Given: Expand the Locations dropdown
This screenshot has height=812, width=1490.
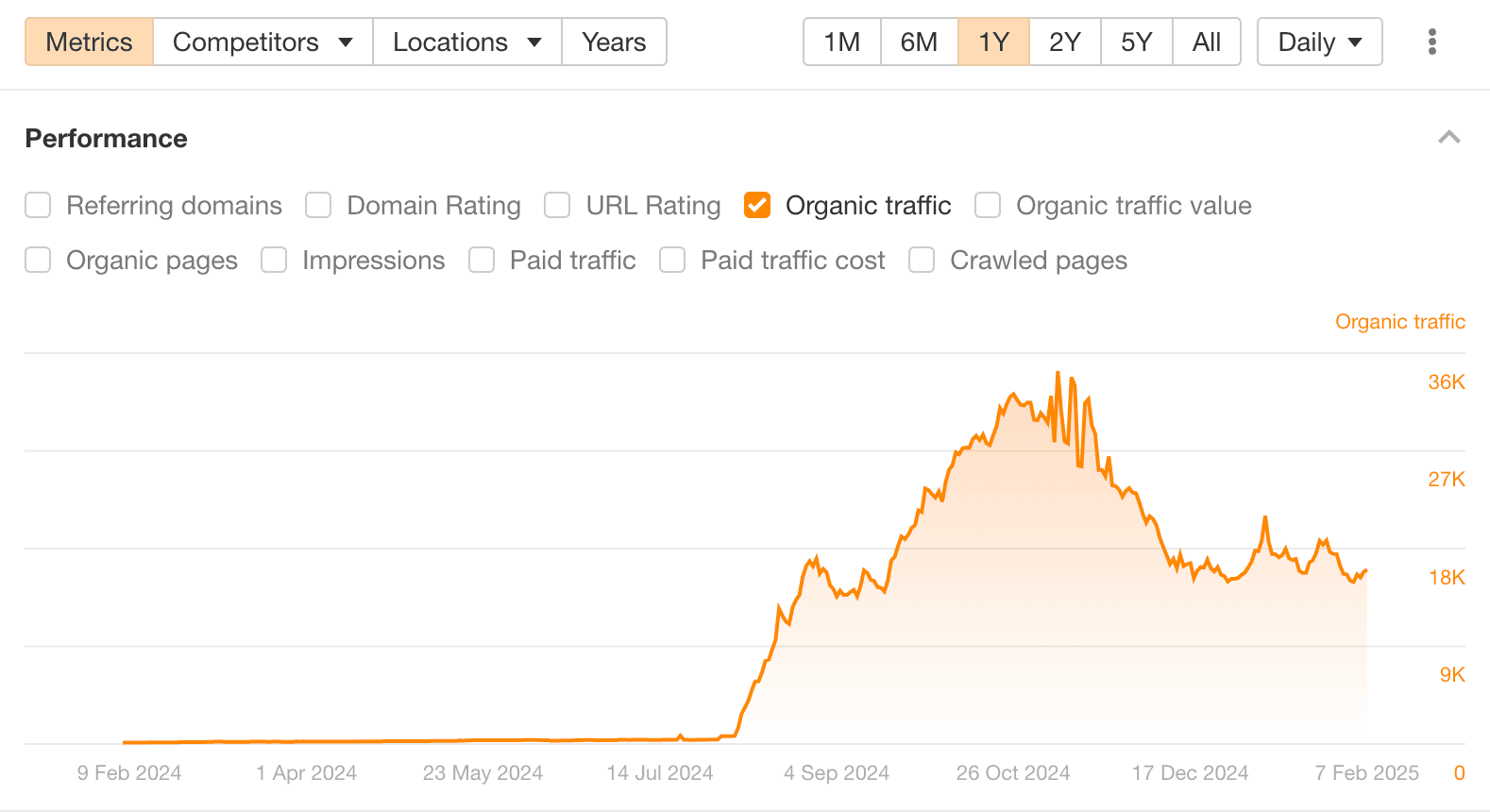Looking at the screenshot, I should coord(466,42).
